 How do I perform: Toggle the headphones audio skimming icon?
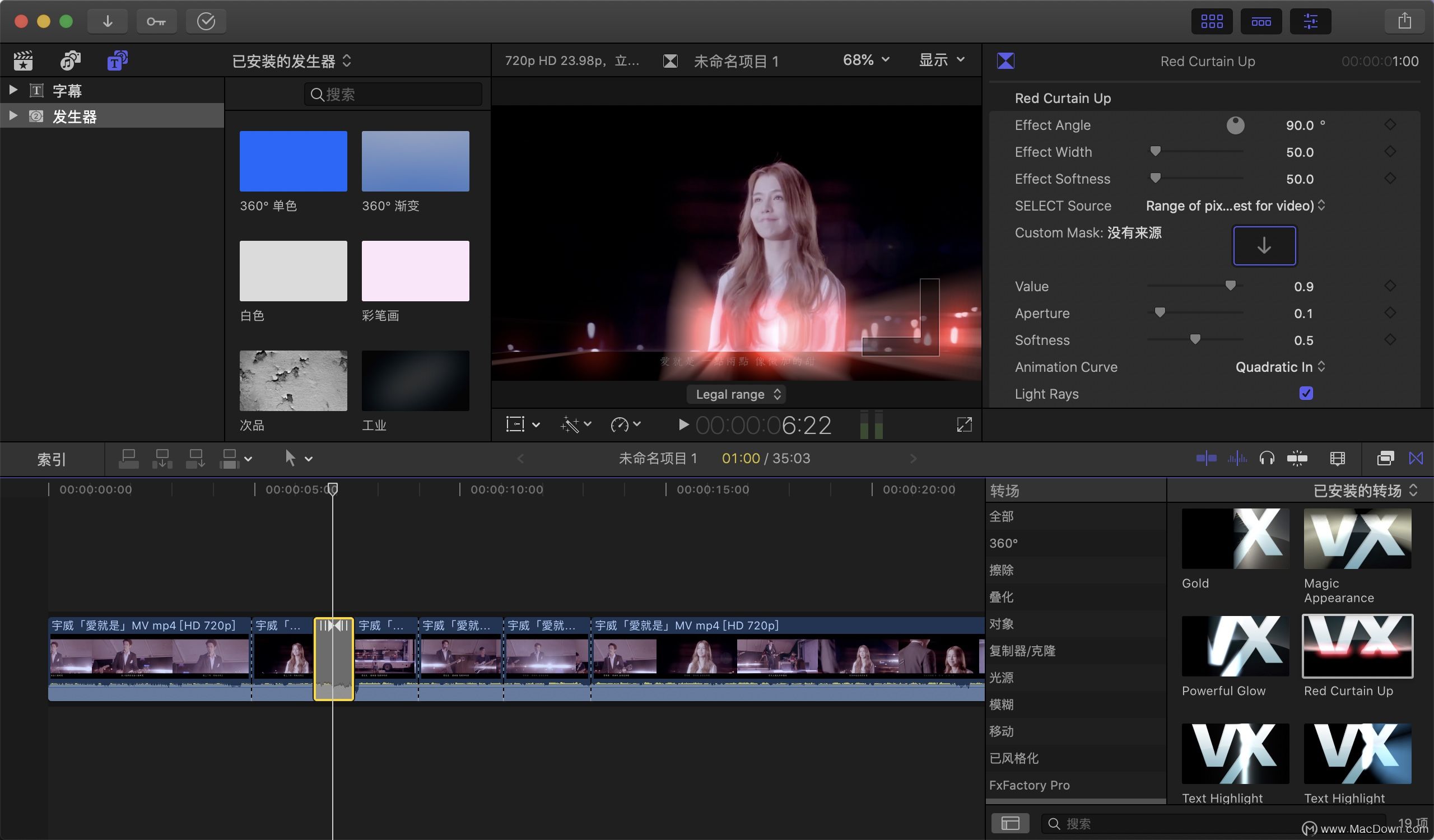pyautogui.click(x=1267, y=459)
